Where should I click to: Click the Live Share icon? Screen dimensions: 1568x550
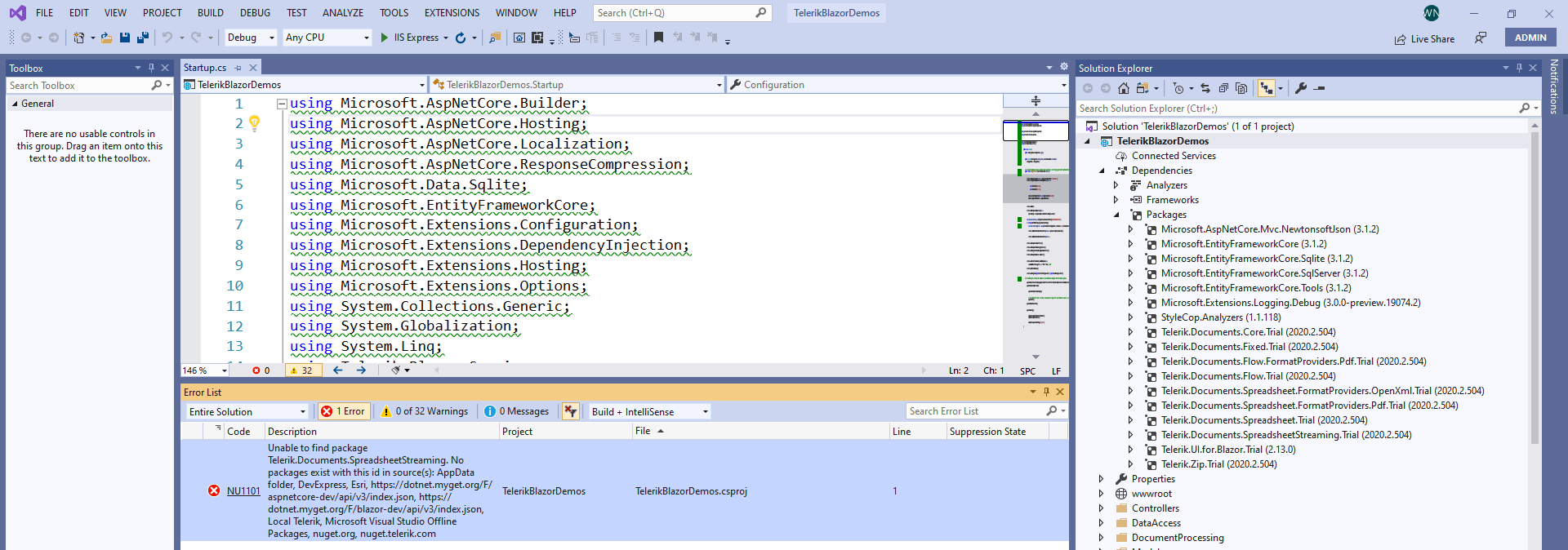tap(1400, 38)
